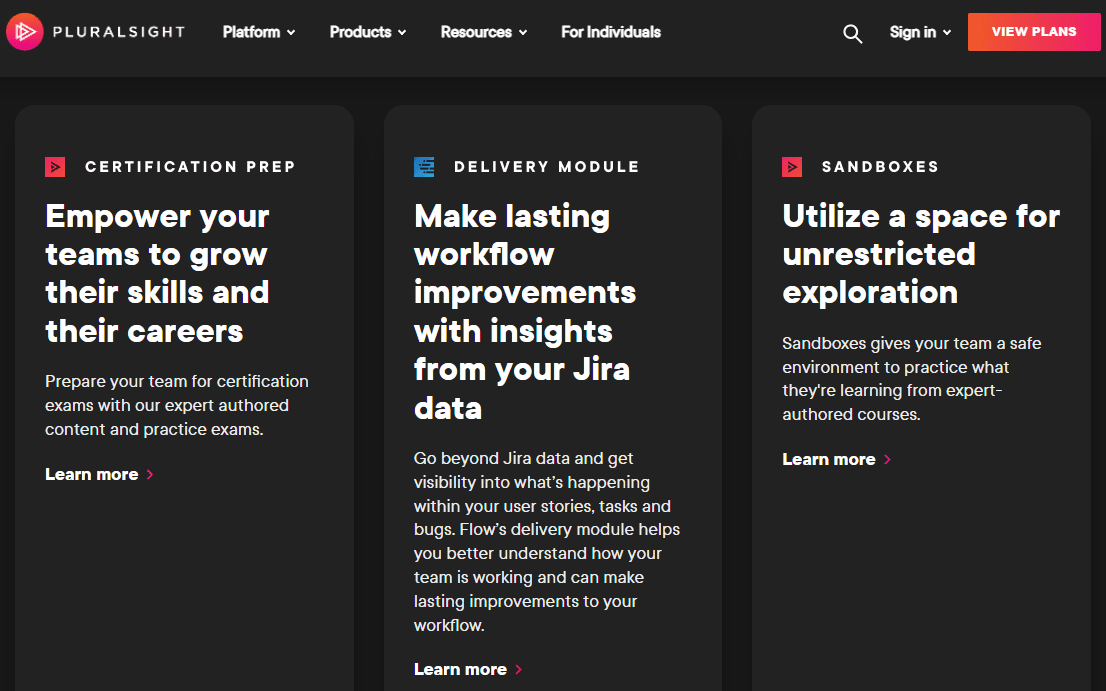Expand the Products dropdown menu
Screen dimensions: 1106x691
(367, 32)
